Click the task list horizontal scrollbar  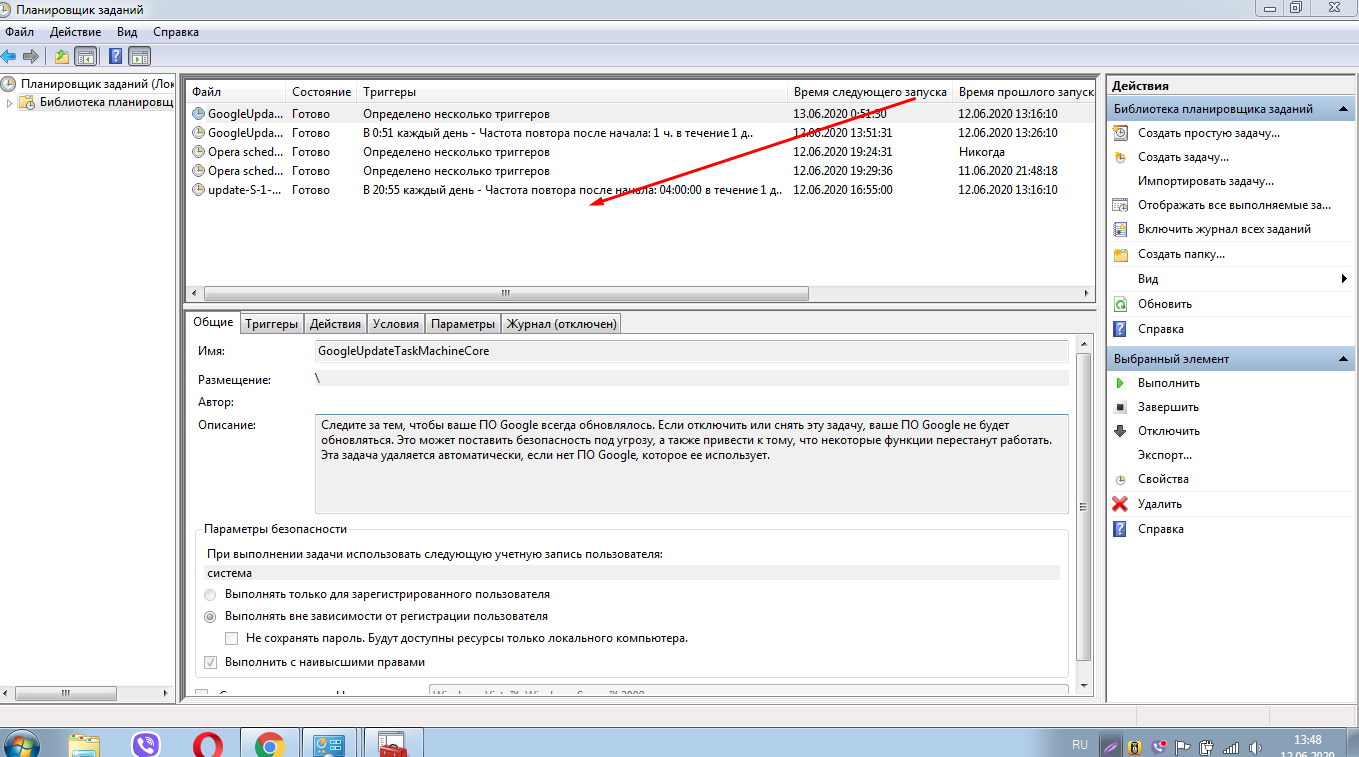coord(506,294)
